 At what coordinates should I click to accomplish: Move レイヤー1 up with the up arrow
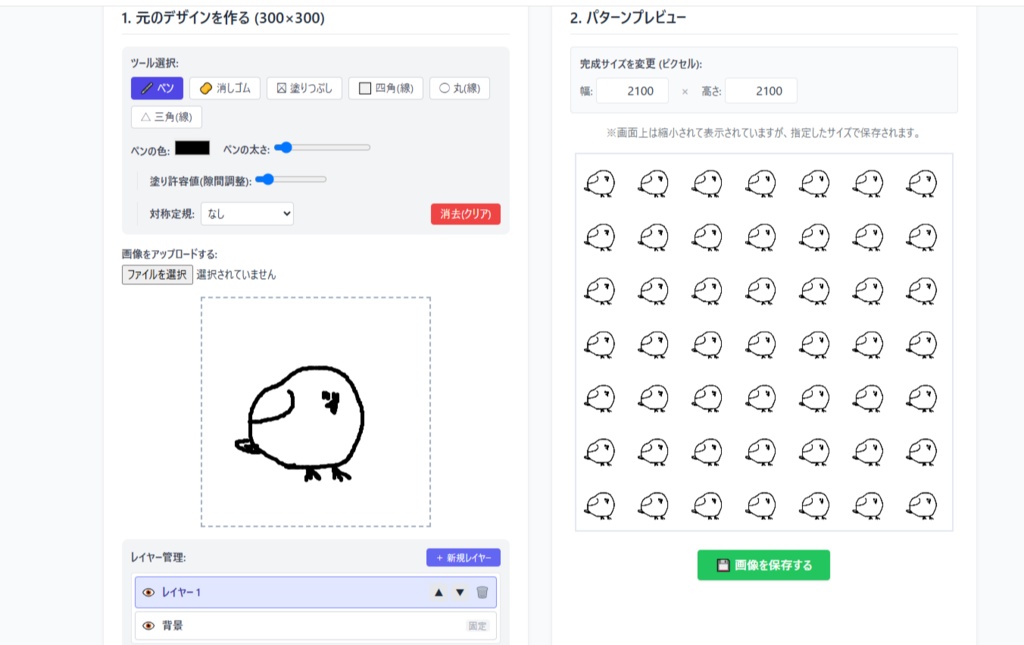(439, 592)
